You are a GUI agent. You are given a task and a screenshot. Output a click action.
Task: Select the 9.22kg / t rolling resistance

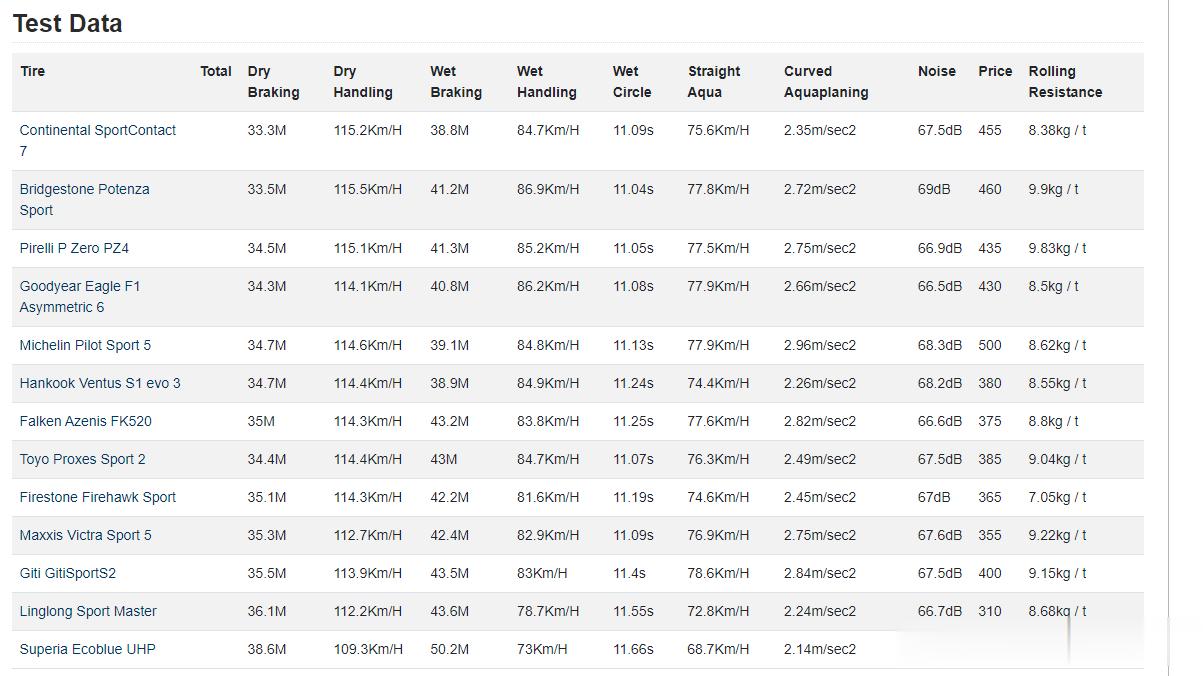tap(1058, 535)
